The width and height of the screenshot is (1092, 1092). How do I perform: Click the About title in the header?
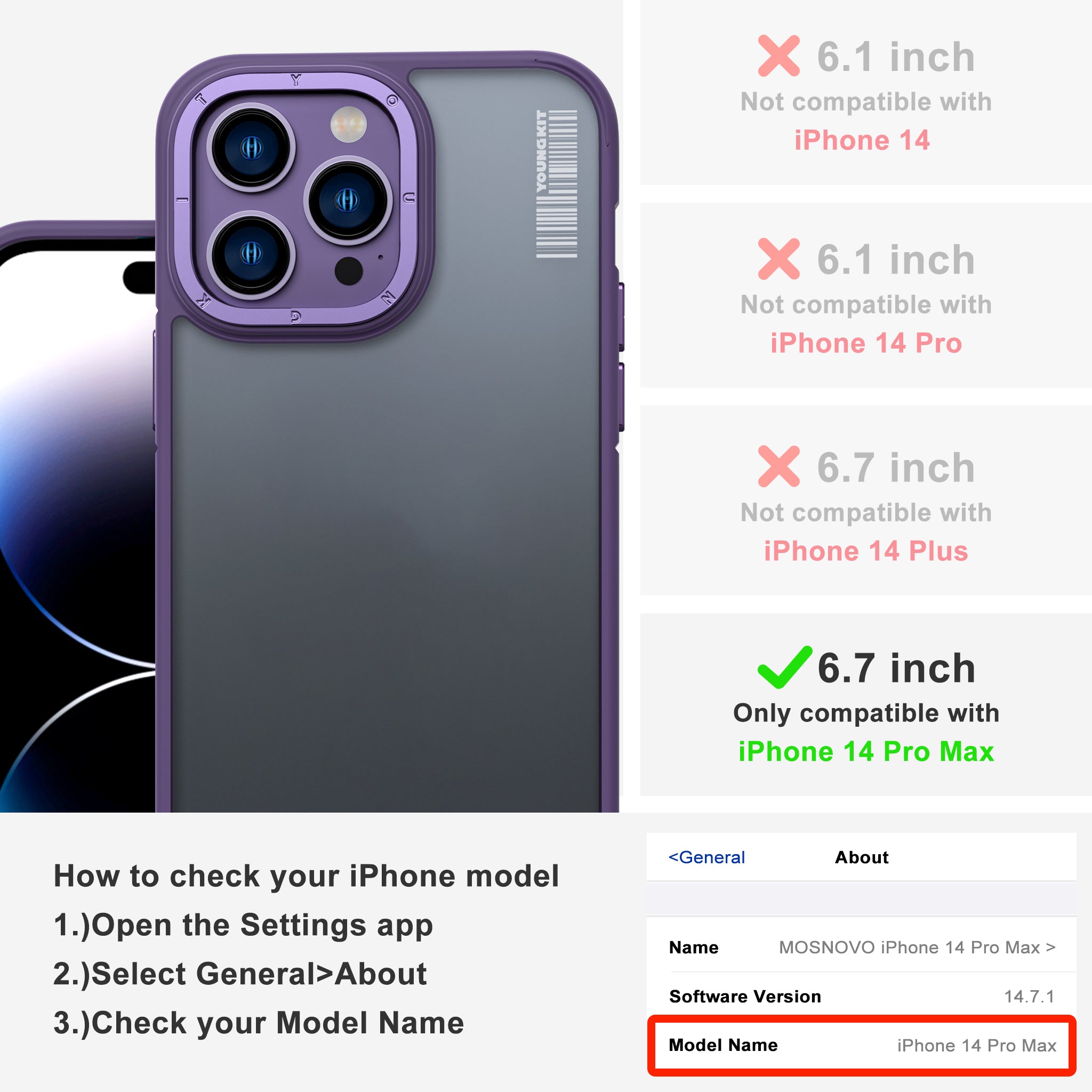tap(862, 857)
